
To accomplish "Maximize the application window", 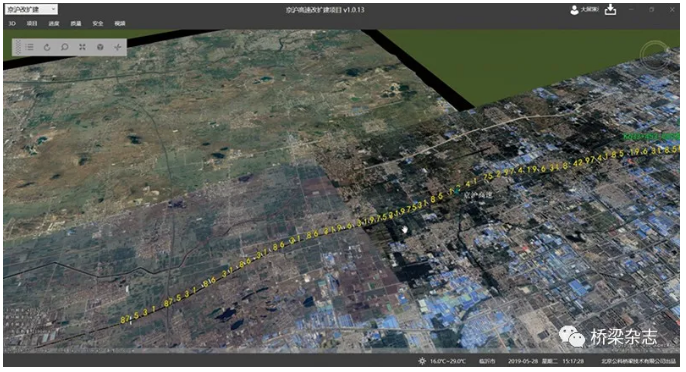I will [651, 9].
